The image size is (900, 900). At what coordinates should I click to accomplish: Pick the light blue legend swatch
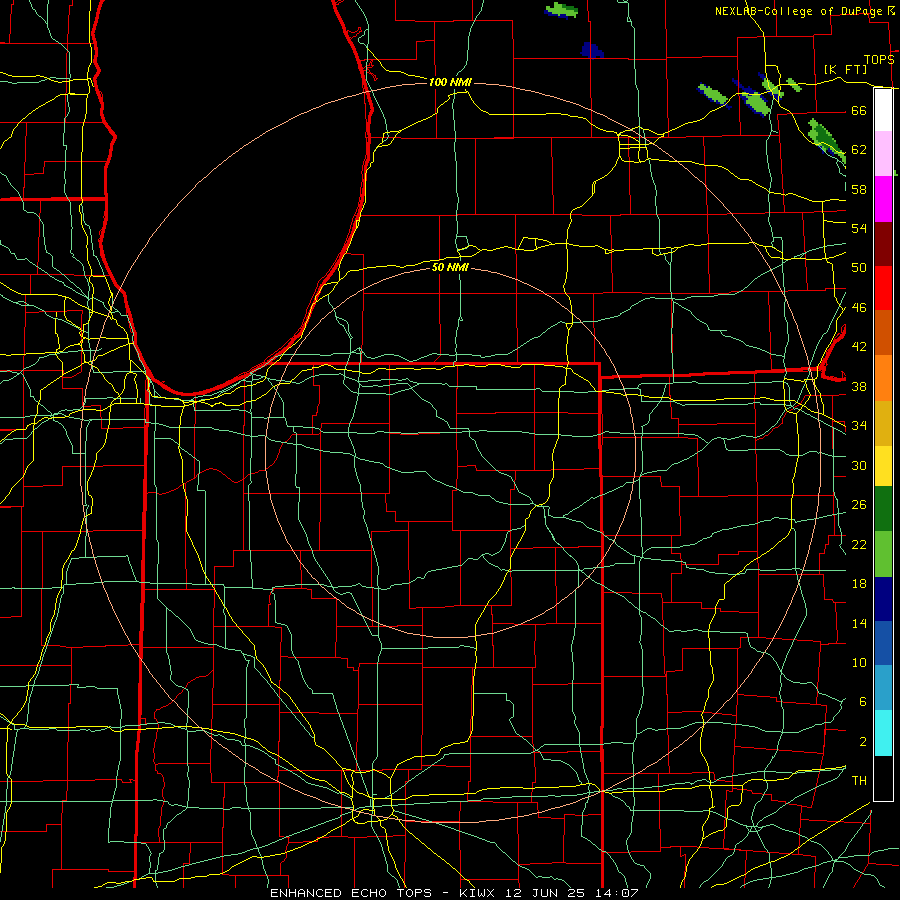point(883,688)
